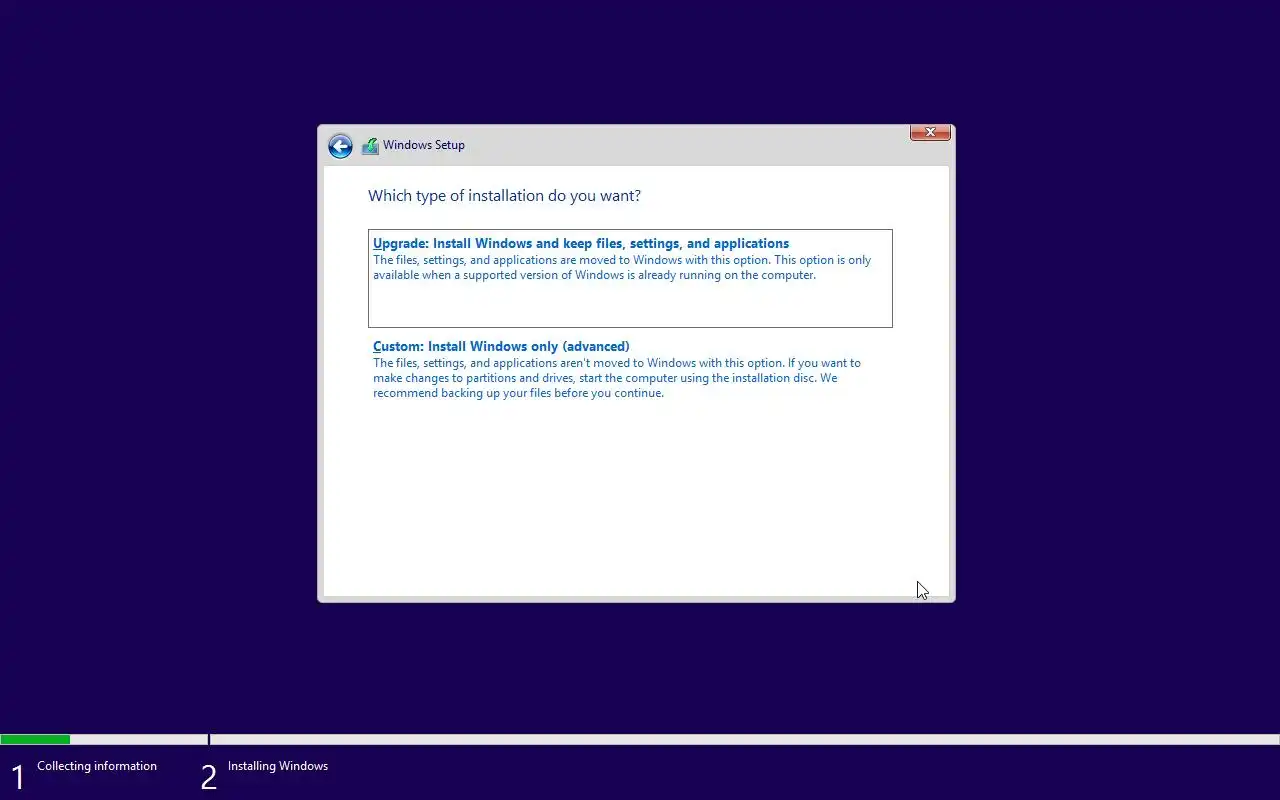Click the Custom option description paragraph
This screenshot has width=1280, height=800.
[617, 378]
